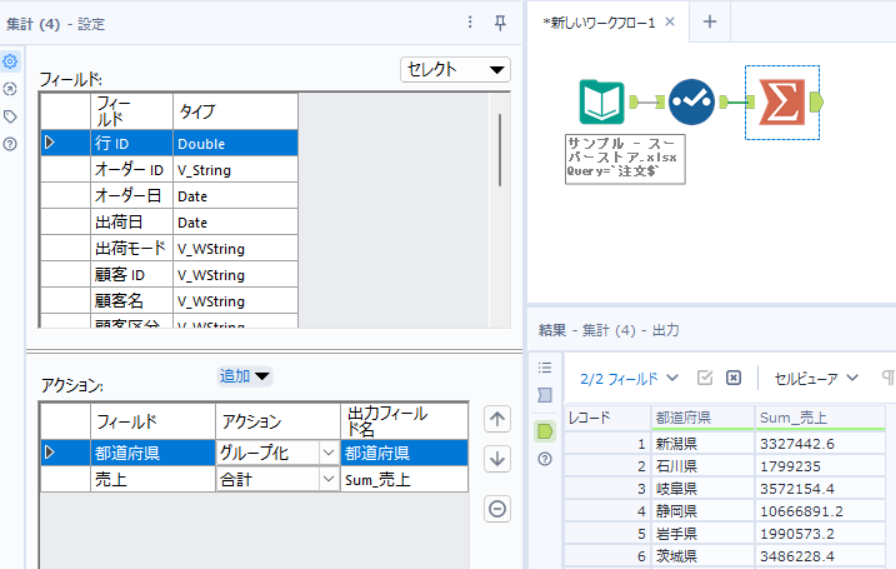Select the 10666891.2 value cell

click(820, 511)
